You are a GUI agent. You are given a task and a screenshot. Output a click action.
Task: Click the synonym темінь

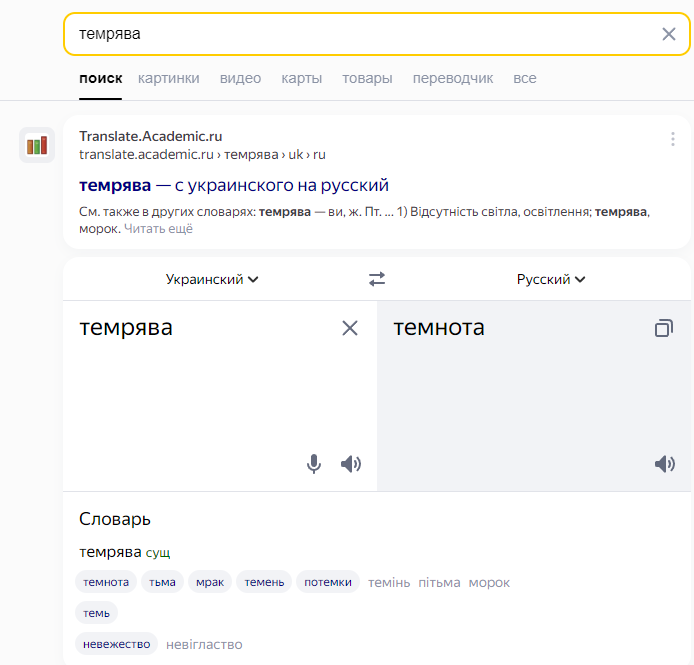pos(389,583)
